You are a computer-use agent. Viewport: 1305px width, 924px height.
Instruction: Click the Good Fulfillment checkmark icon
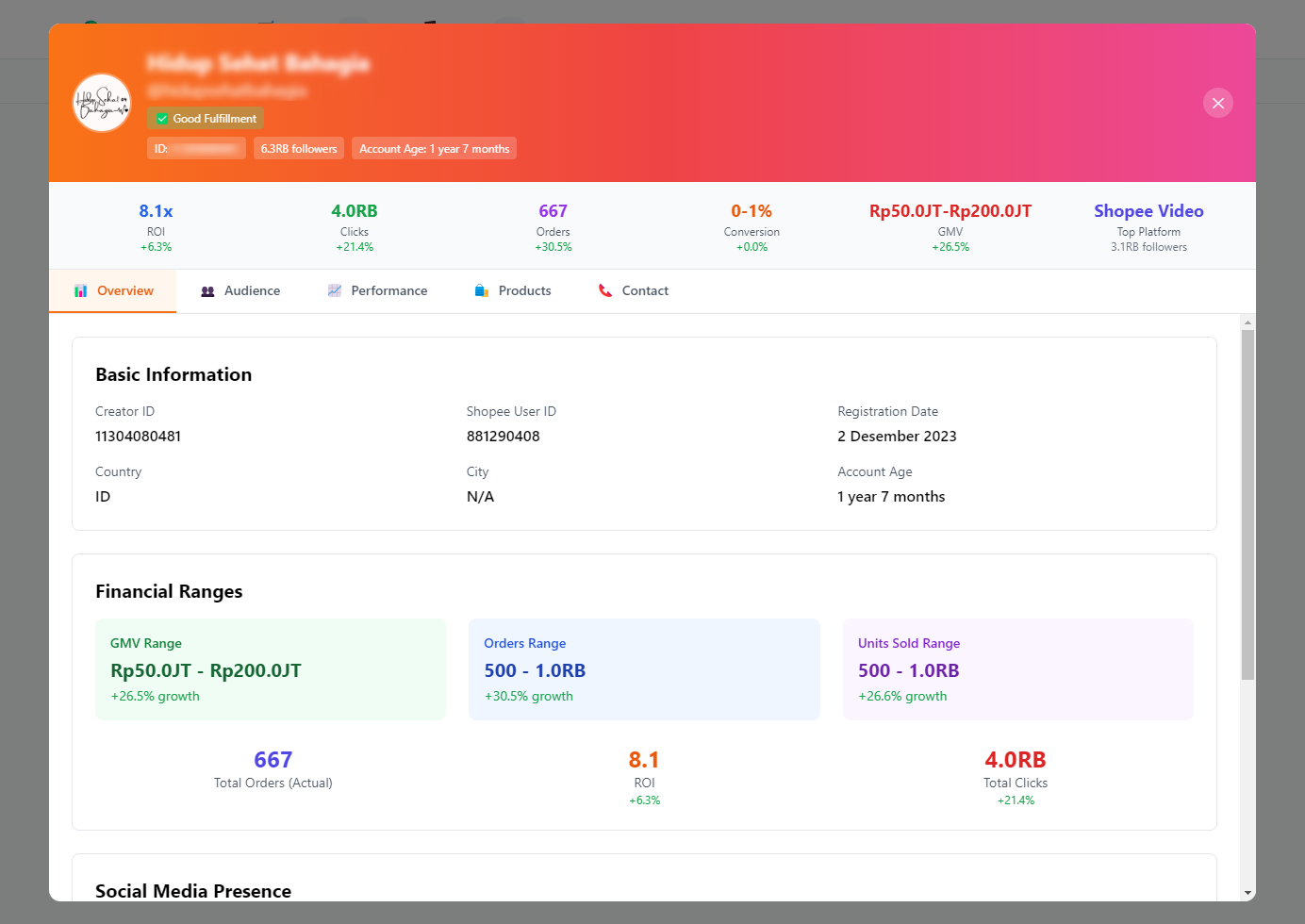162,119
